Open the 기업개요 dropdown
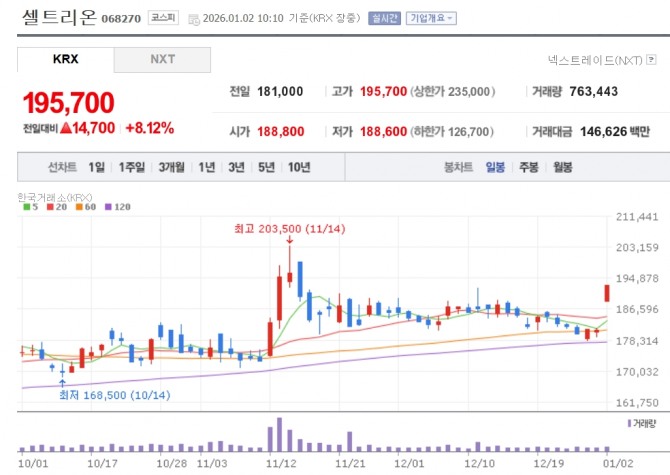 (x=431, y=18)
